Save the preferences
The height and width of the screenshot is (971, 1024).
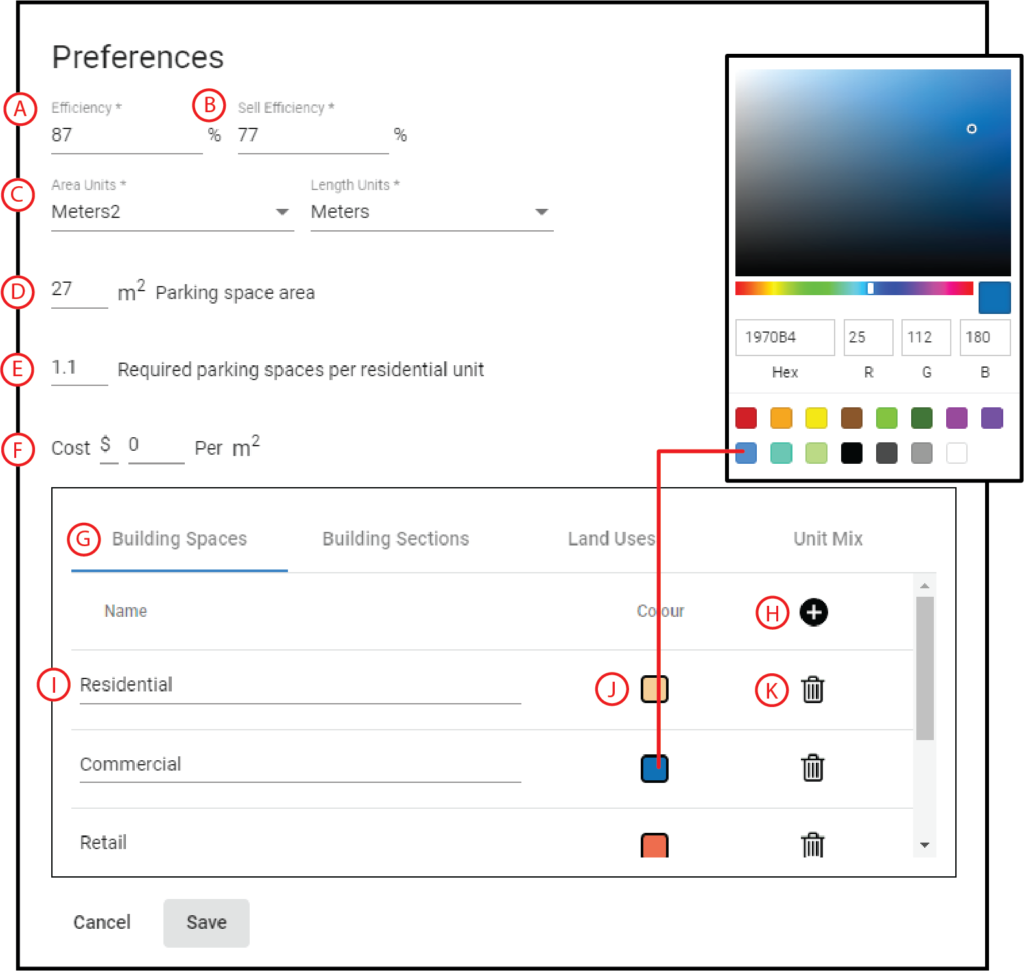[x=206, y=922]
